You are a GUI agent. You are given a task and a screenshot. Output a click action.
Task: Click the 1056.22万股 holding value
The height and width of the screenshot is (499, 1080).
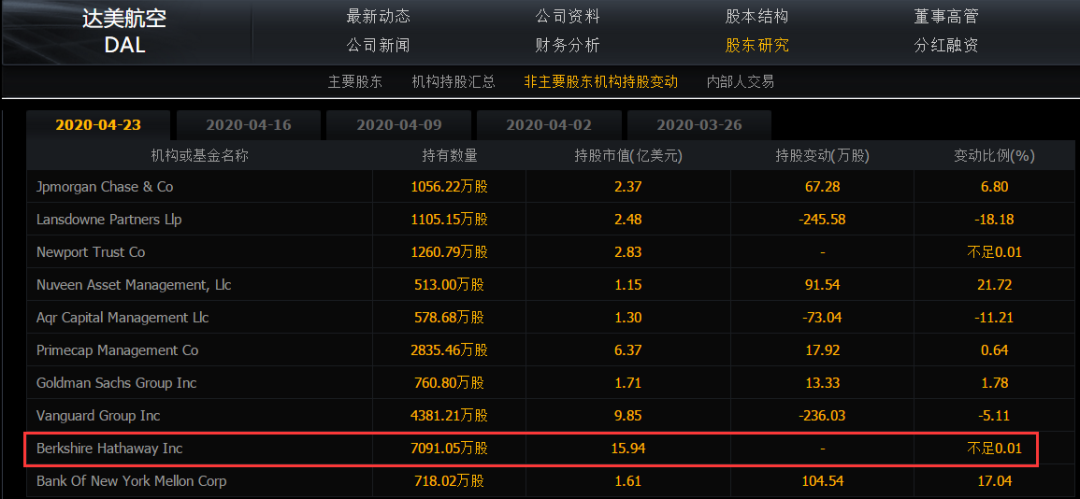(449, 187)
